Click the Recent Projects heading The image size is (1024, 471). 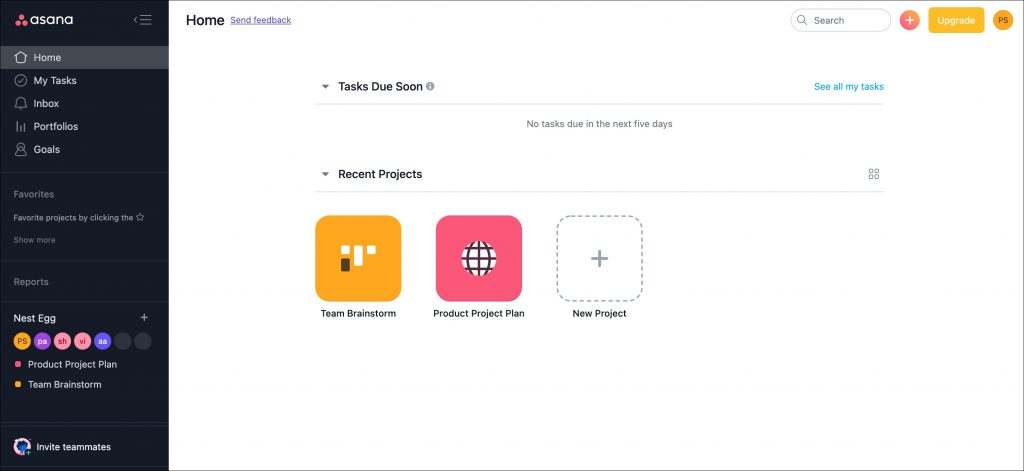click(380, 174)
